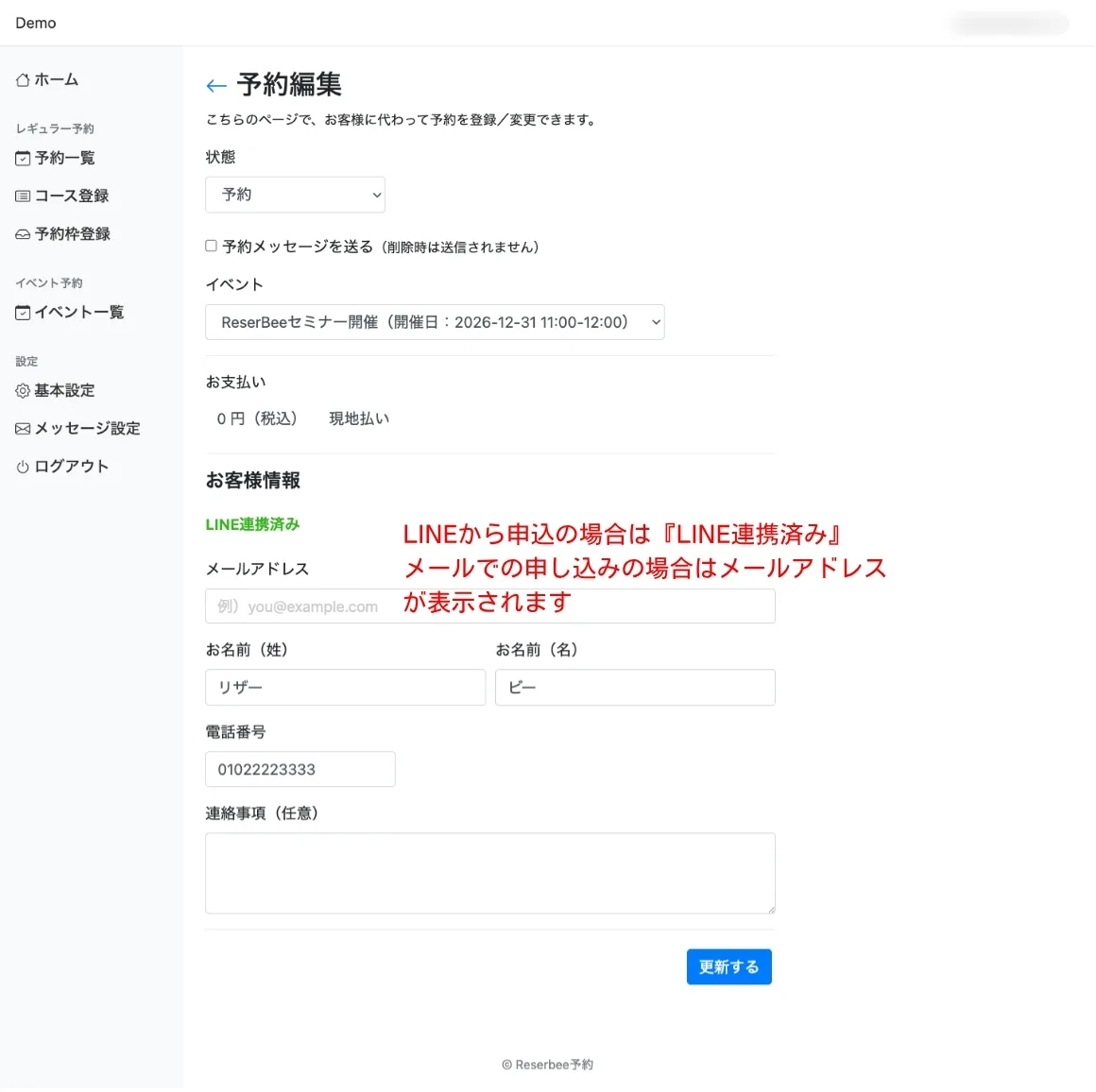Open ホーム from the sidebar menu
1096x1092 pixels.
[56, 80]
